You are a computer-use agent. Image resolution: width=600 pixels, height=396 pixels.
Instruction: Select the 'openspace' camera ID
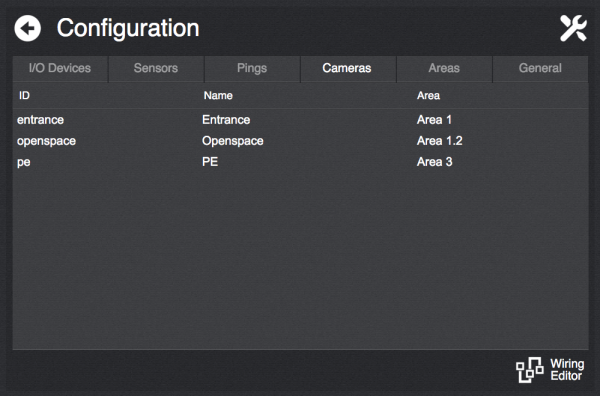pyautogui.click(x=46, y=141)
